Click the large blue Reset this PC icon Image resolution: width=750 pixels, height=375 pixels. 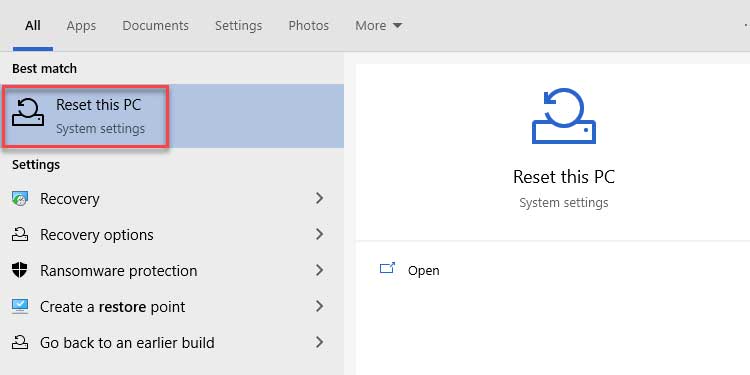[x=564, y=116]
